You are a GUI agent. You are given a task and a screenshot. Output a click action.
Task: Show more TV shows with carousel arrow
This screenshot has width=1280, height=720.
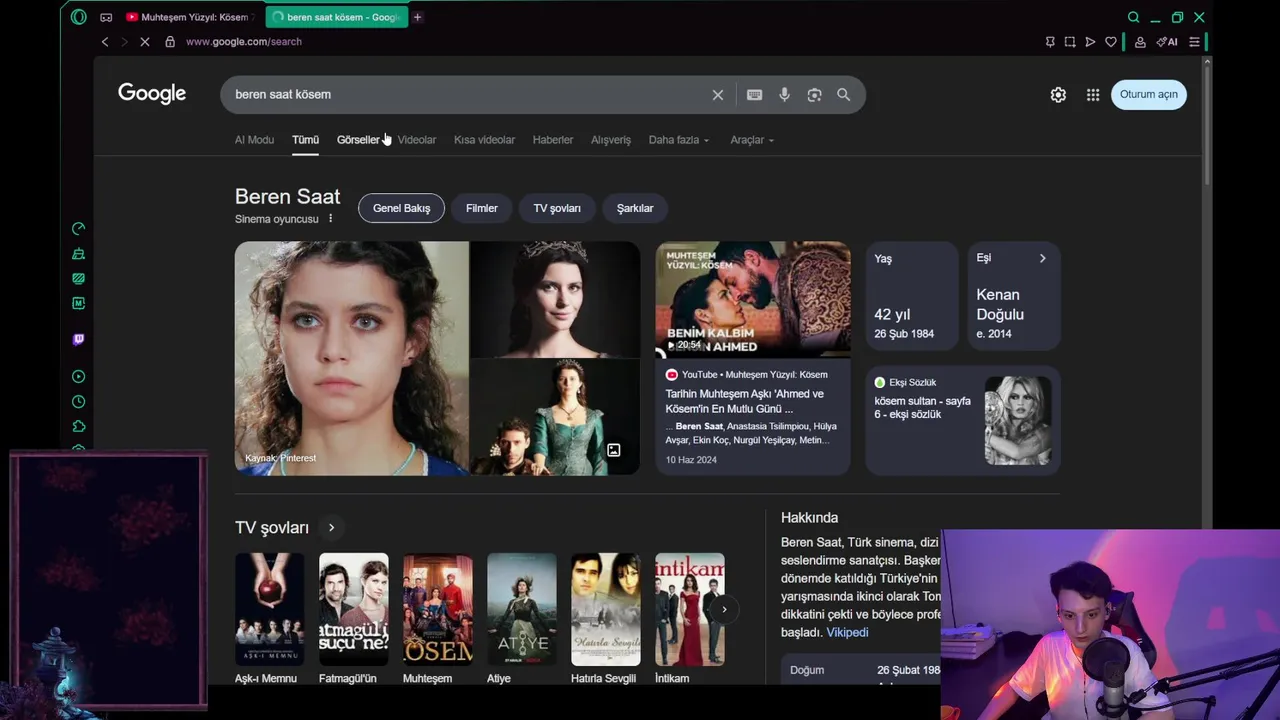(x=724, y=609)
